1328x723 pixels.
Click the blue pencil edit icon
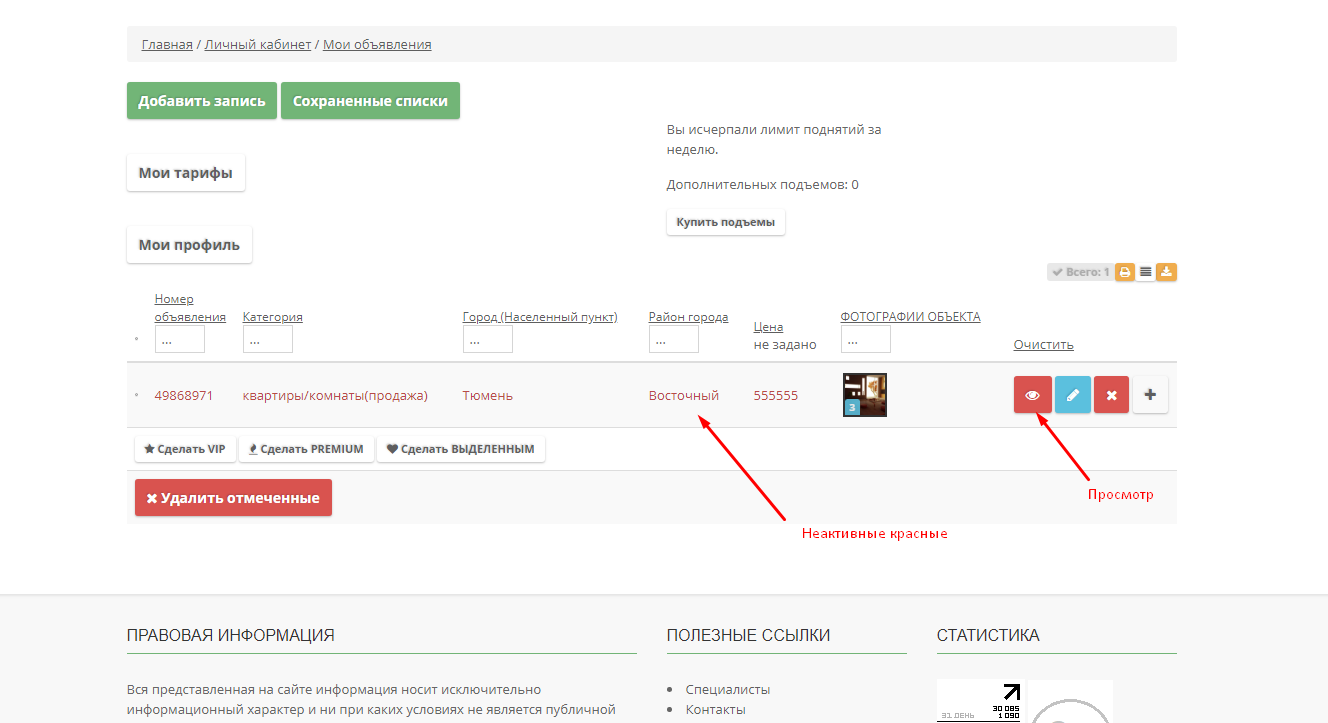[1073, 395]
